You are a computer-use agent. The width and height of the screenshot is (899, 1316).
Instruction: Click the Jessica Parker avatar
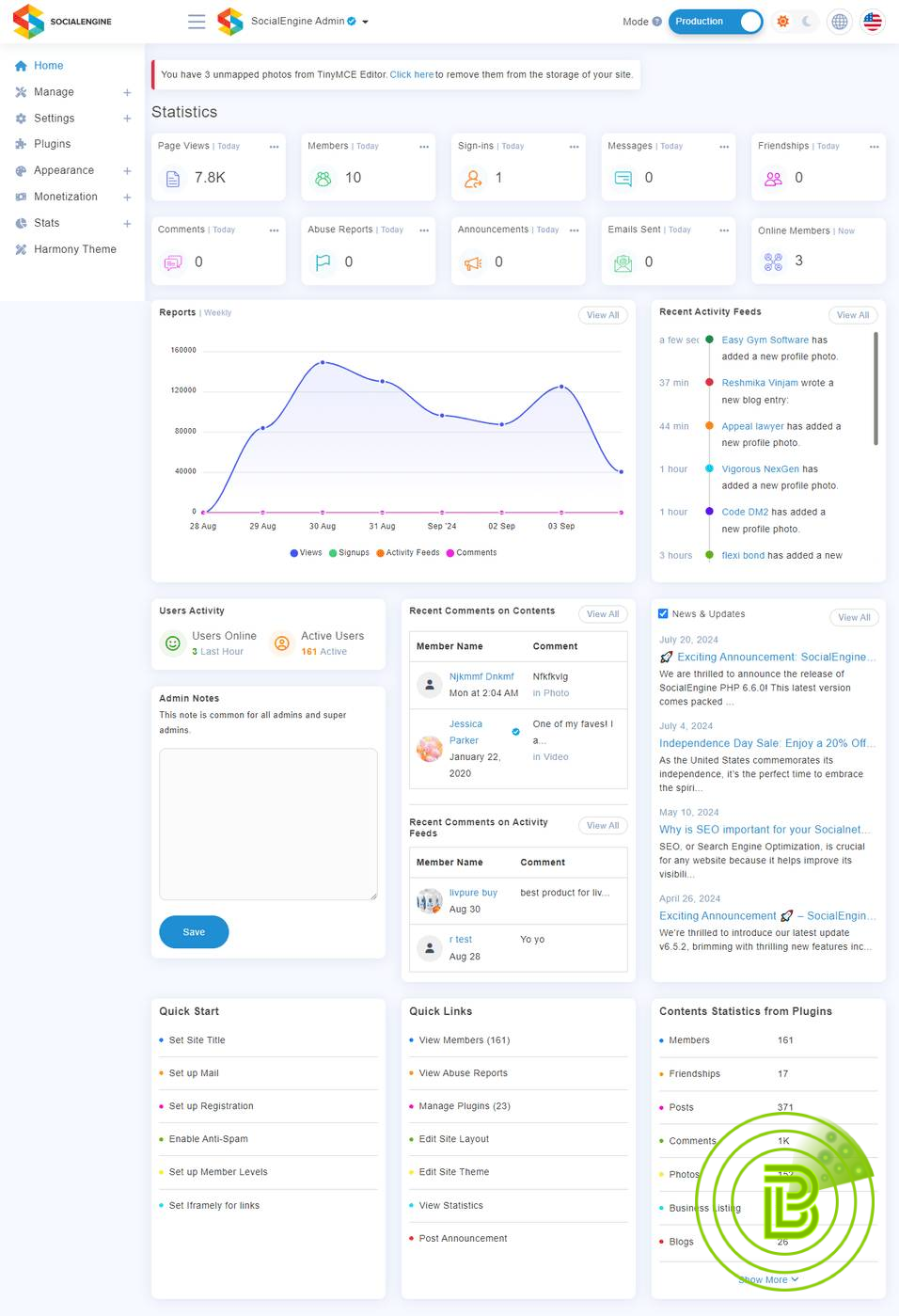click(x=430, y=749)
